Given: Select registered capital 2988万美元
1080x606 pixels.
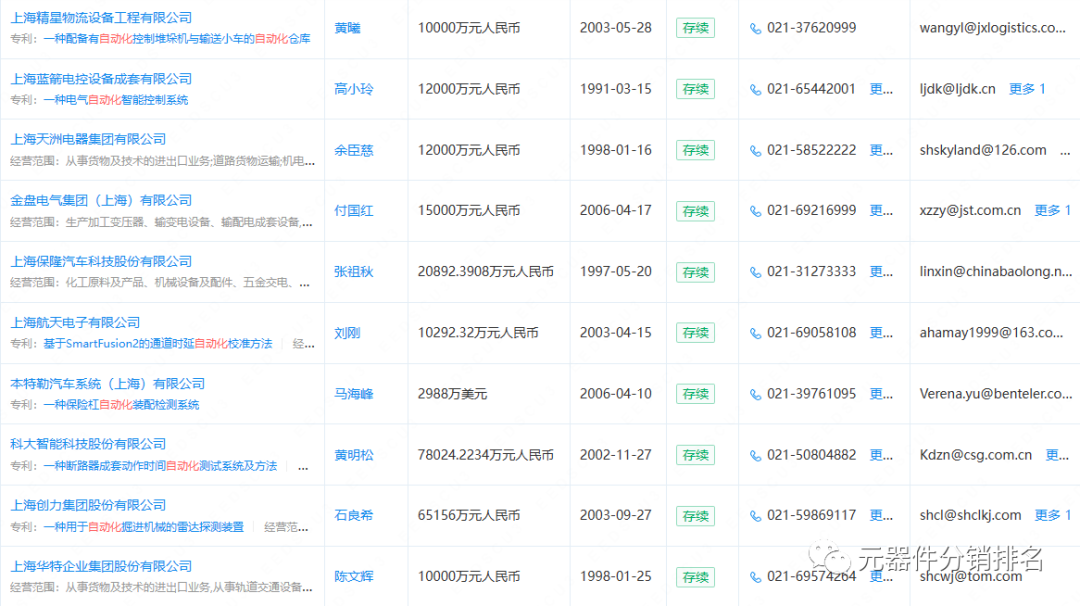Looking at the screenshot, I should click(x=453, y=394).
